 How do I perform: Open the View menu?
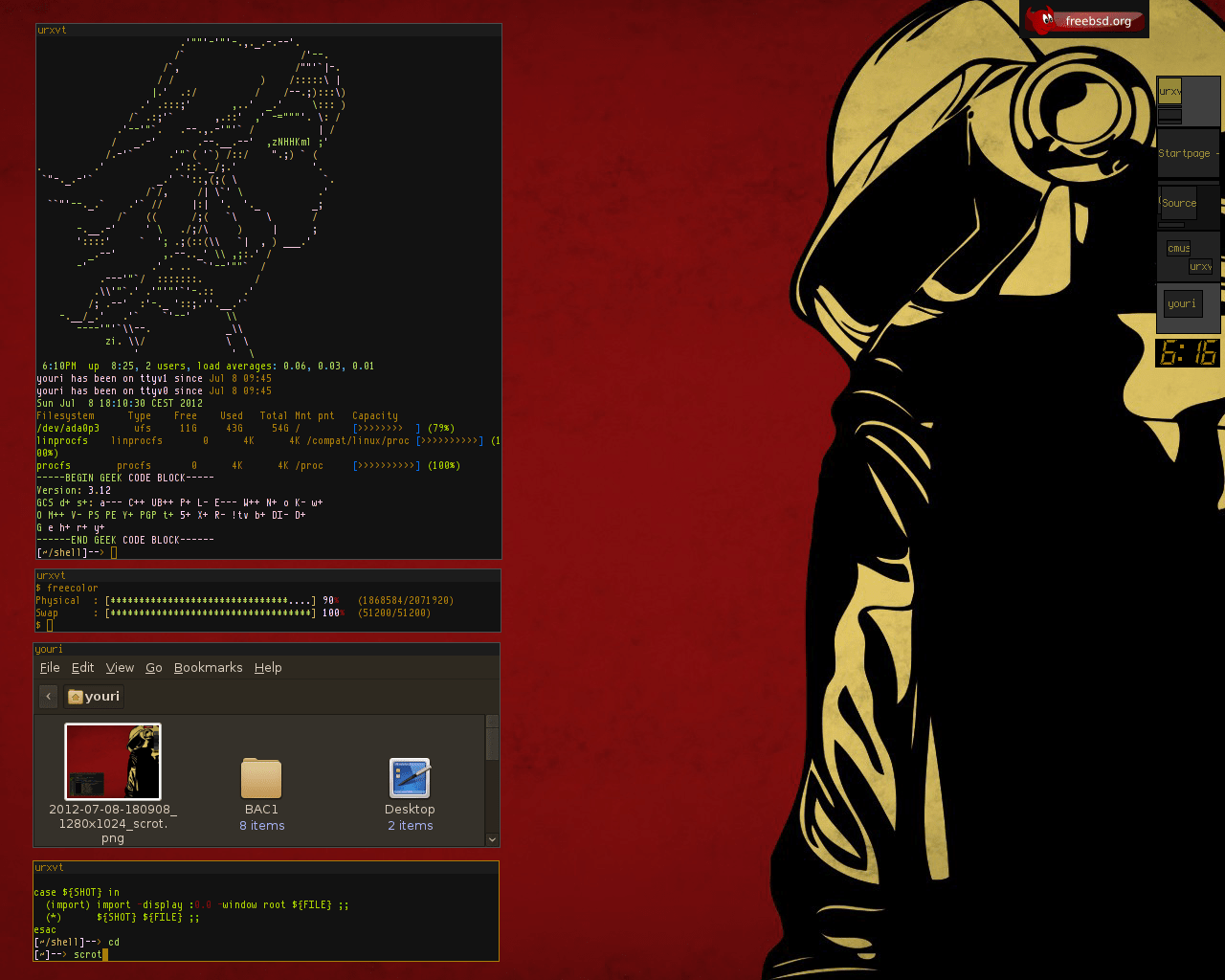(120, 668)
